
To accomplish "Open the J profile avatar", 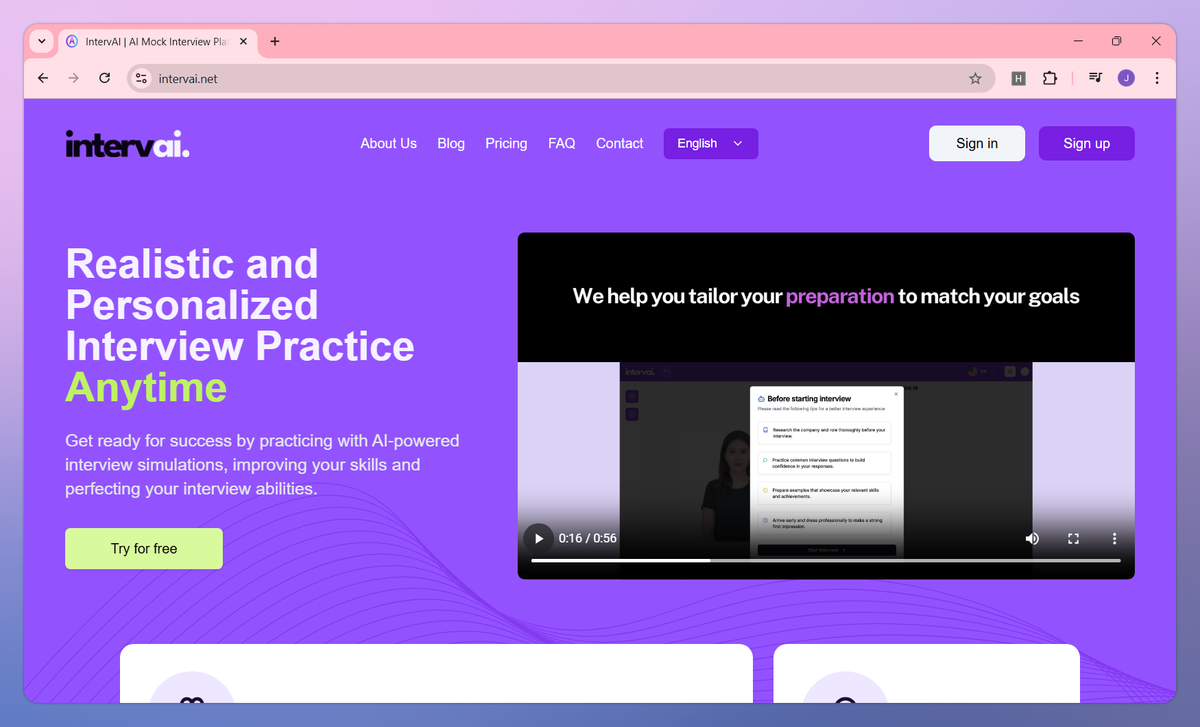I will click(x=1126, y=78).
